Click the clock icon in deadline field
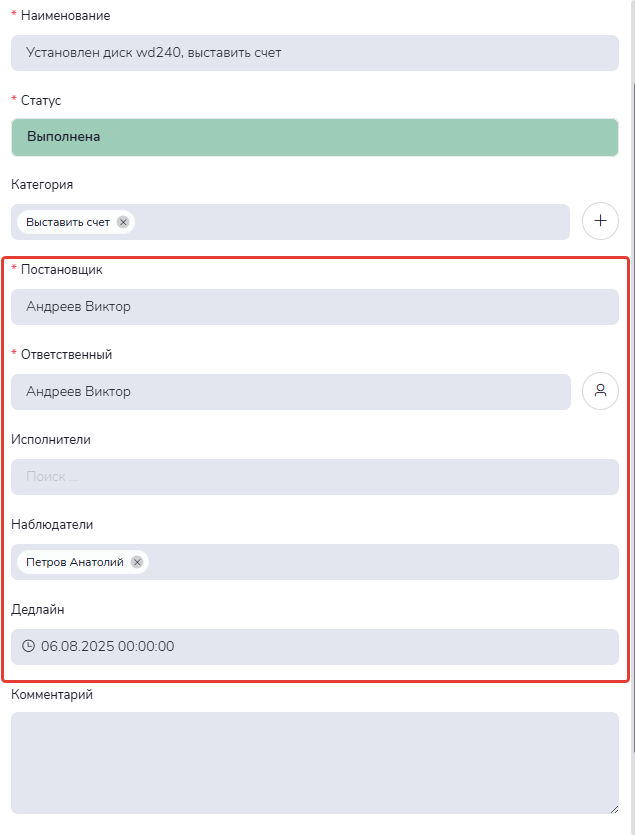This screenshot has width=635, height=835. tap(28, 646)
